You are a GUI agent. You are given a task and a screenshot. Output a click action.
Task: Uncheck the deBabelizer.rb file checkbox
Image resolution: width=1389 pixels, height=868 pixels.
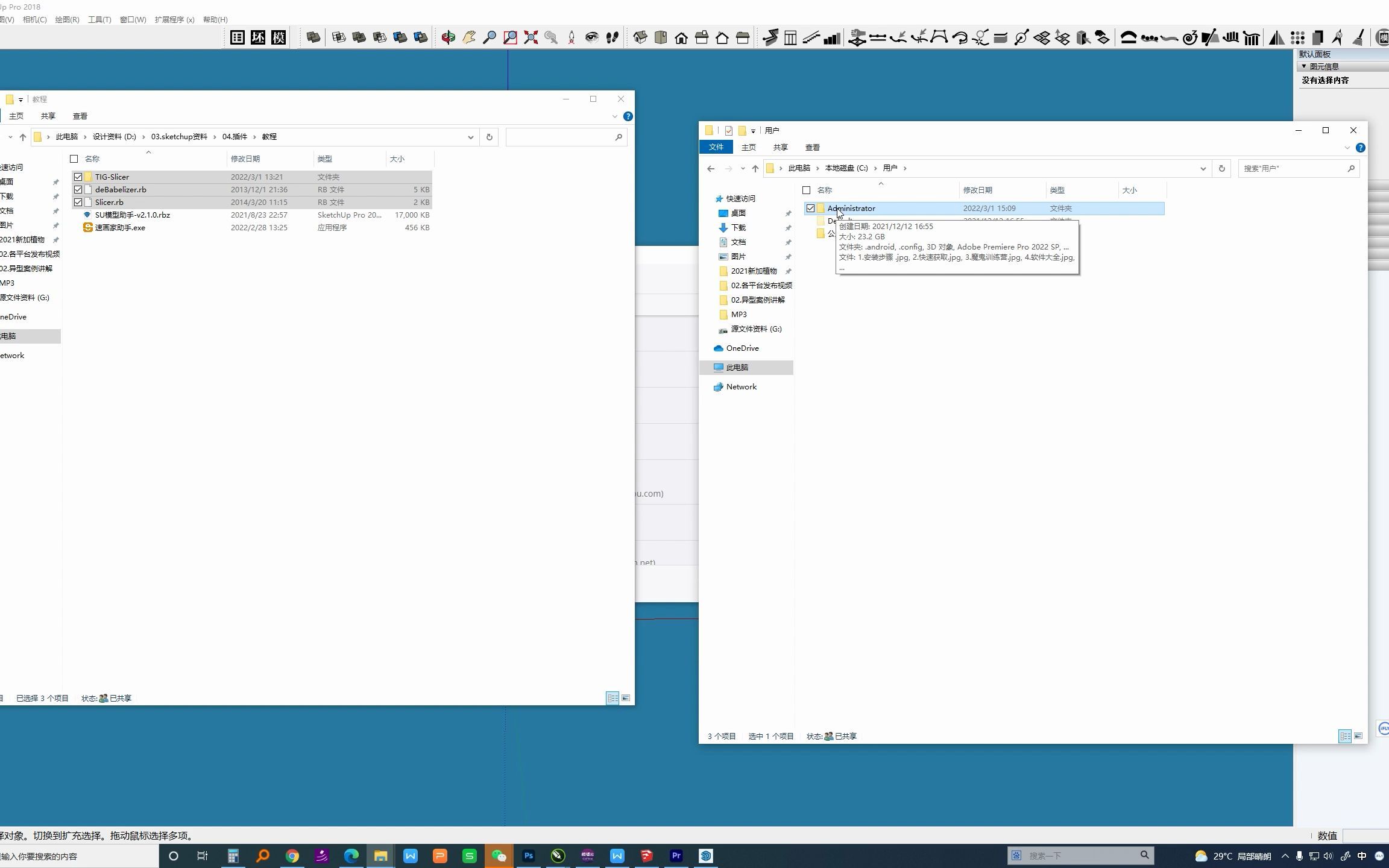click(78, 189)
